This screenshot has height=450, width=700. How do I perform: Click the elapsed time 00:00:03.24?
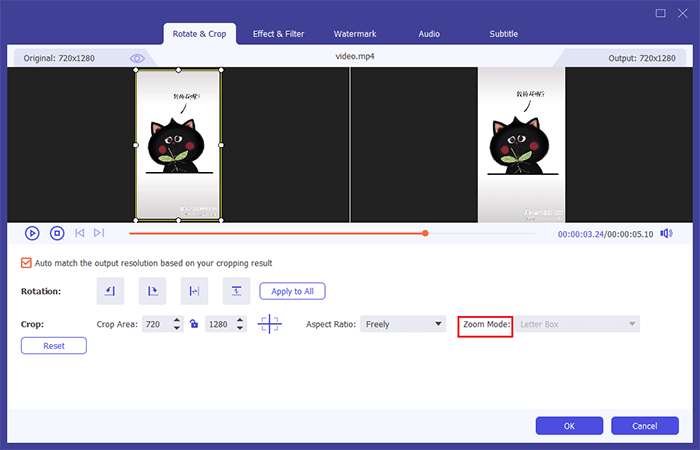580,234
